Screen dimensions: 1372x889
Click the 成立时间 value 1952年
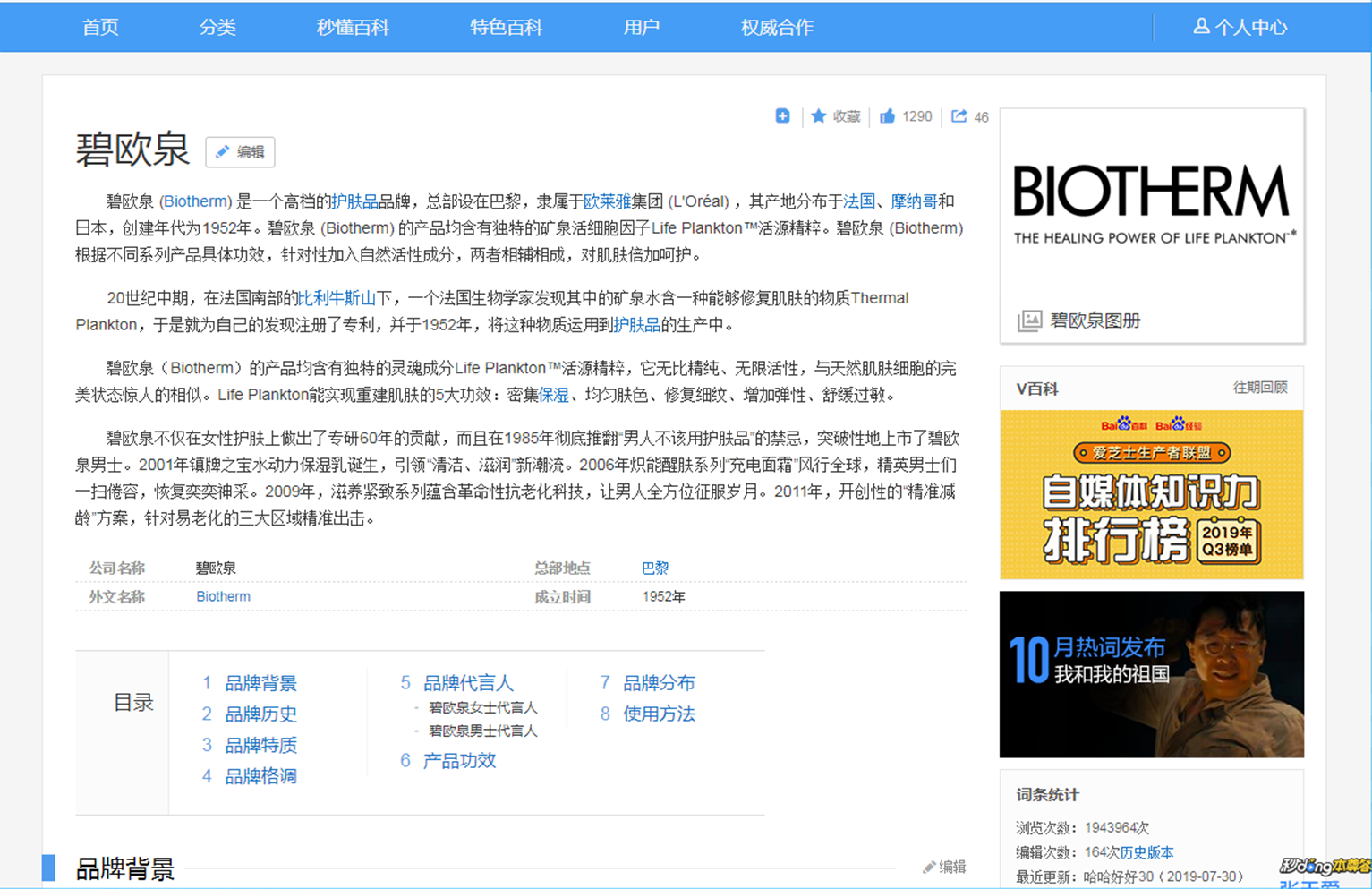coord(663,596)
